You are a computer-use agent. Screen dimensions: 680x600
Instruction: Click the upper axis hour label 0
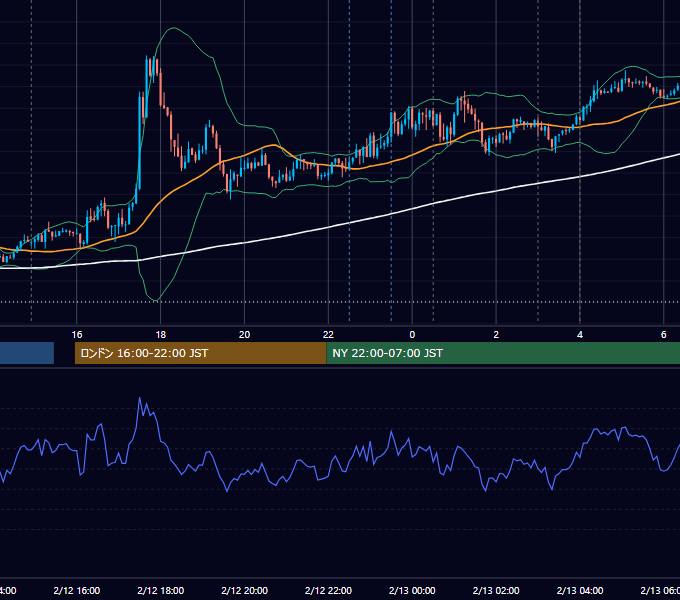click(x=412, y=335)
